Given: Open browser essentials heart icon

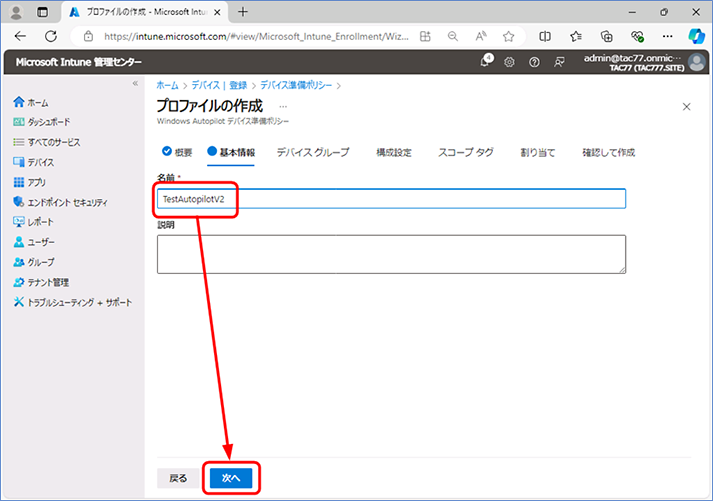Looking at the screenshot, I should pyautogui.click(x=637, y=36).
